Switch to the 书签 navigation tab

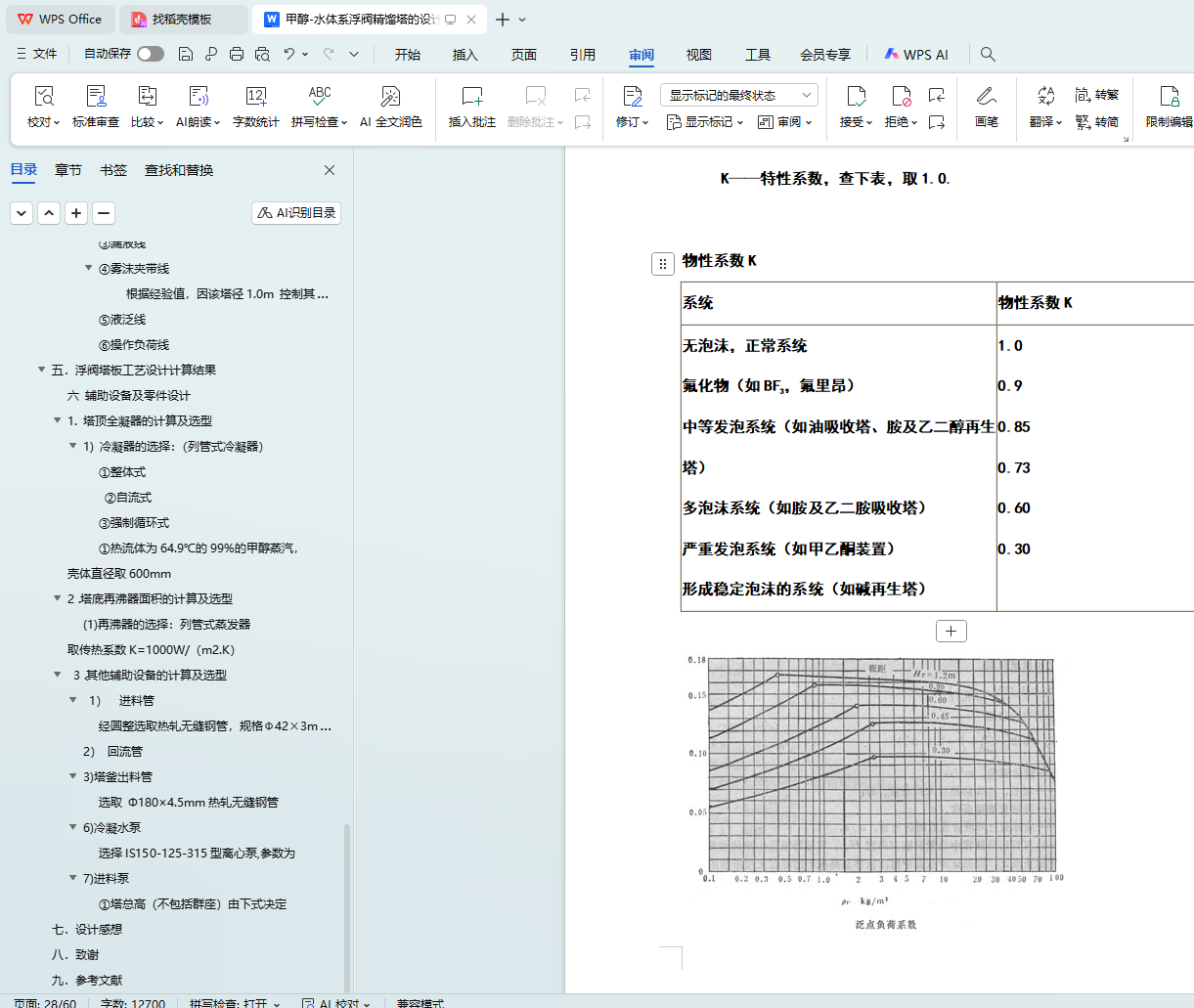pyautogui.click(x=113, y=170)
